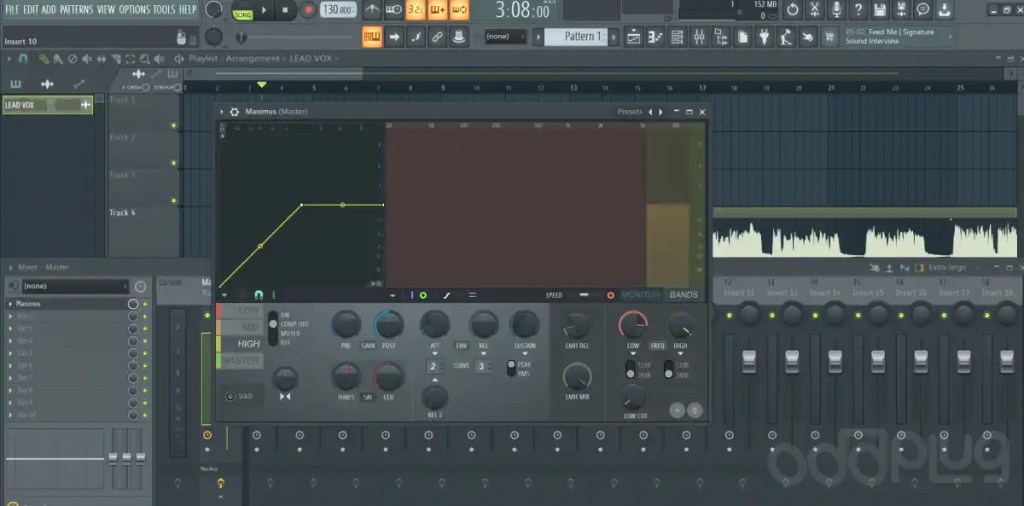
Task: Select the LOW band tab
Action: click(x=240, y=311)
